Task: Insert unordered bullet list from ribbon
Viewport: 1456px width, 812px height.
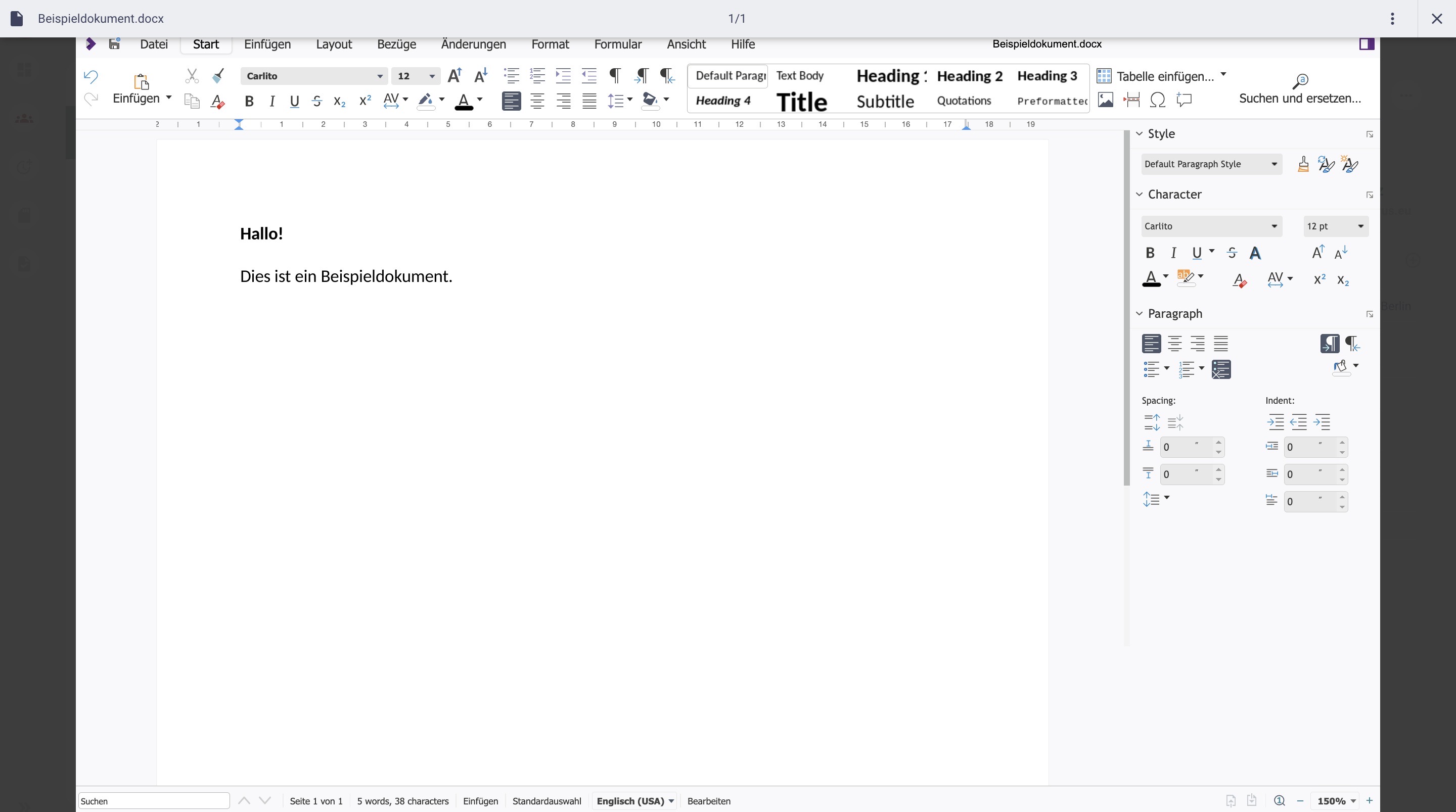Action: (512, 76)
